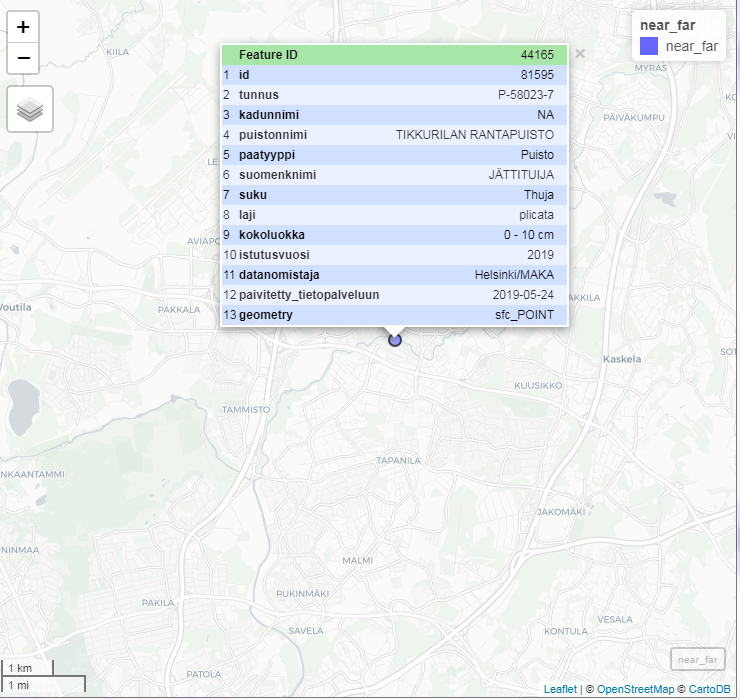Click the istutusvuosi 2019 row

click(x=394, y=255)
